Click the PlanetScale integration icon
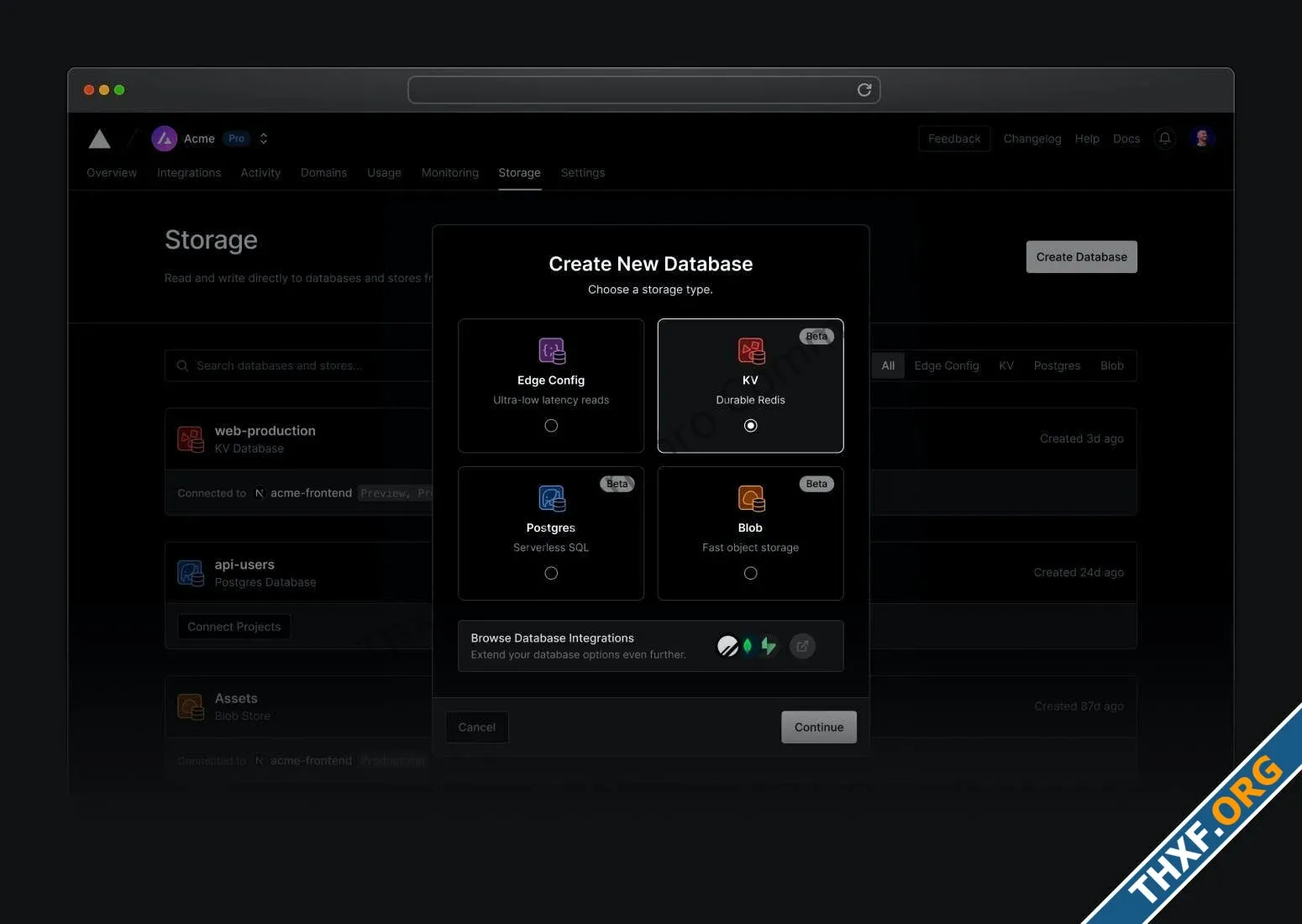 (x=727, y=646)
